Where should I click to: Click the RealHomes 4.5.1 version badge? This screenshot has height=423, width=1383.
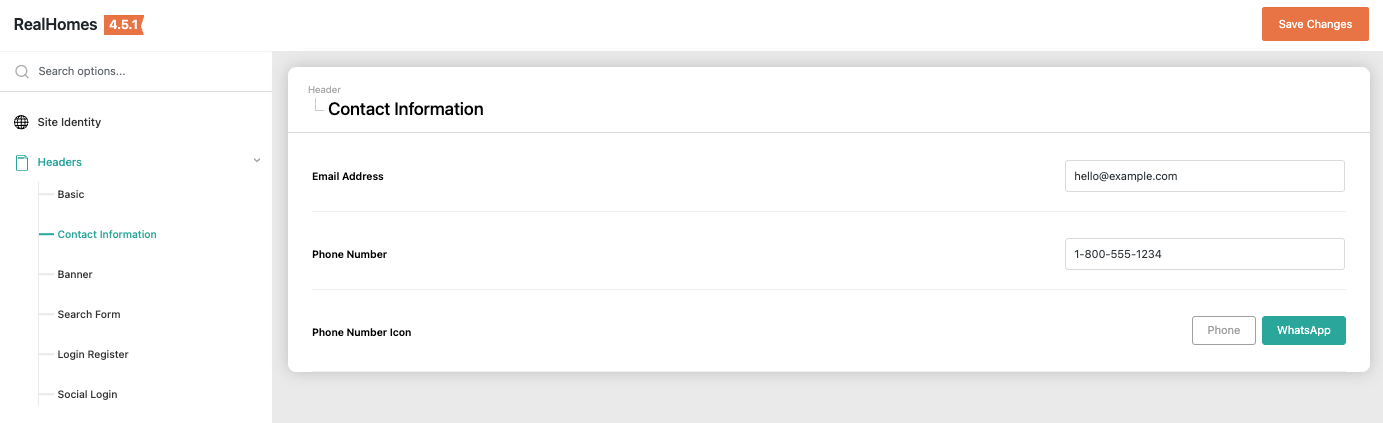pyautogui.click(x=124, y=24)
